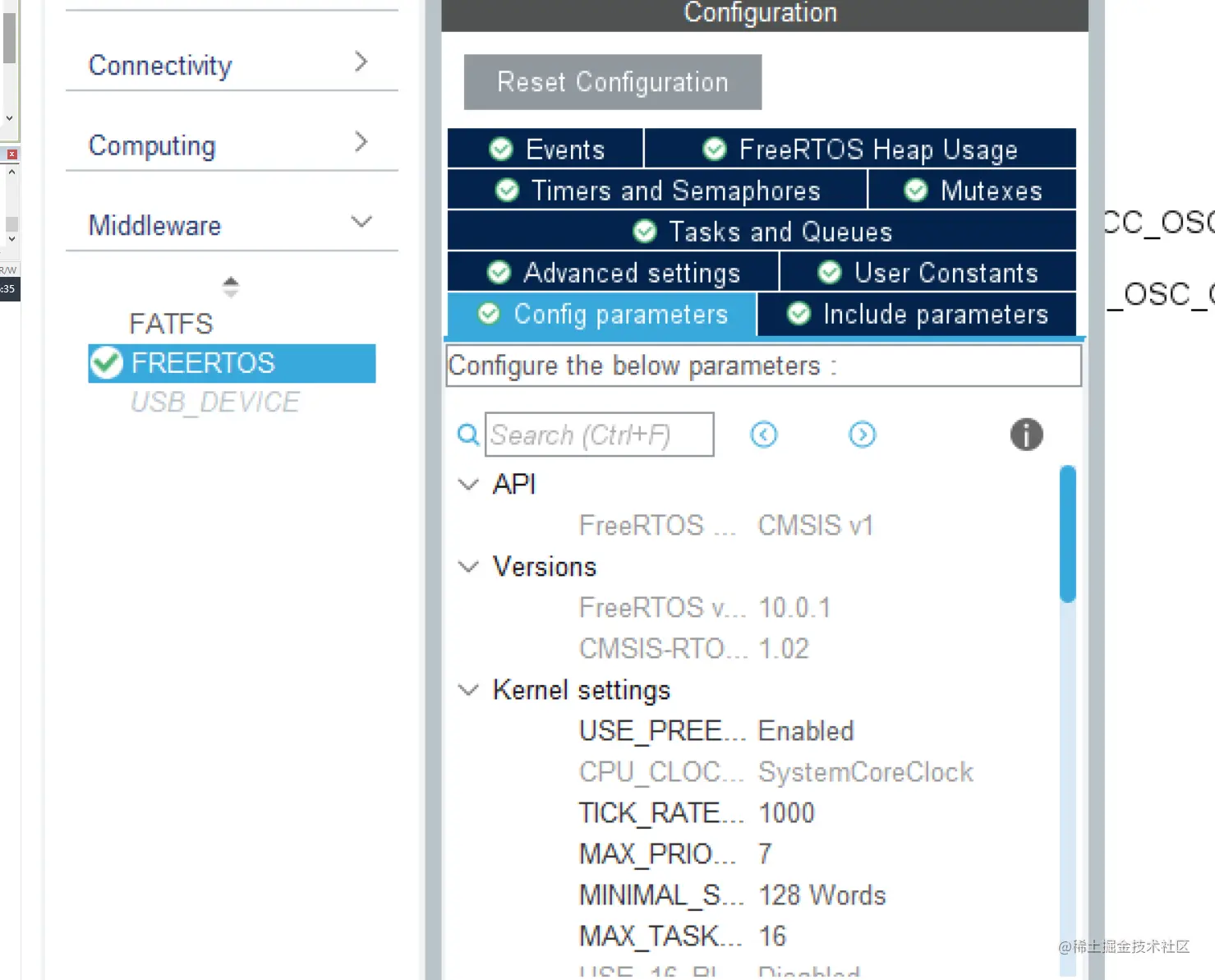This screenshot has height=980, width=1215.
Task: Focus the Search (Ctrl+F) field
Action: pyautogui.click(x=600, y=435)
